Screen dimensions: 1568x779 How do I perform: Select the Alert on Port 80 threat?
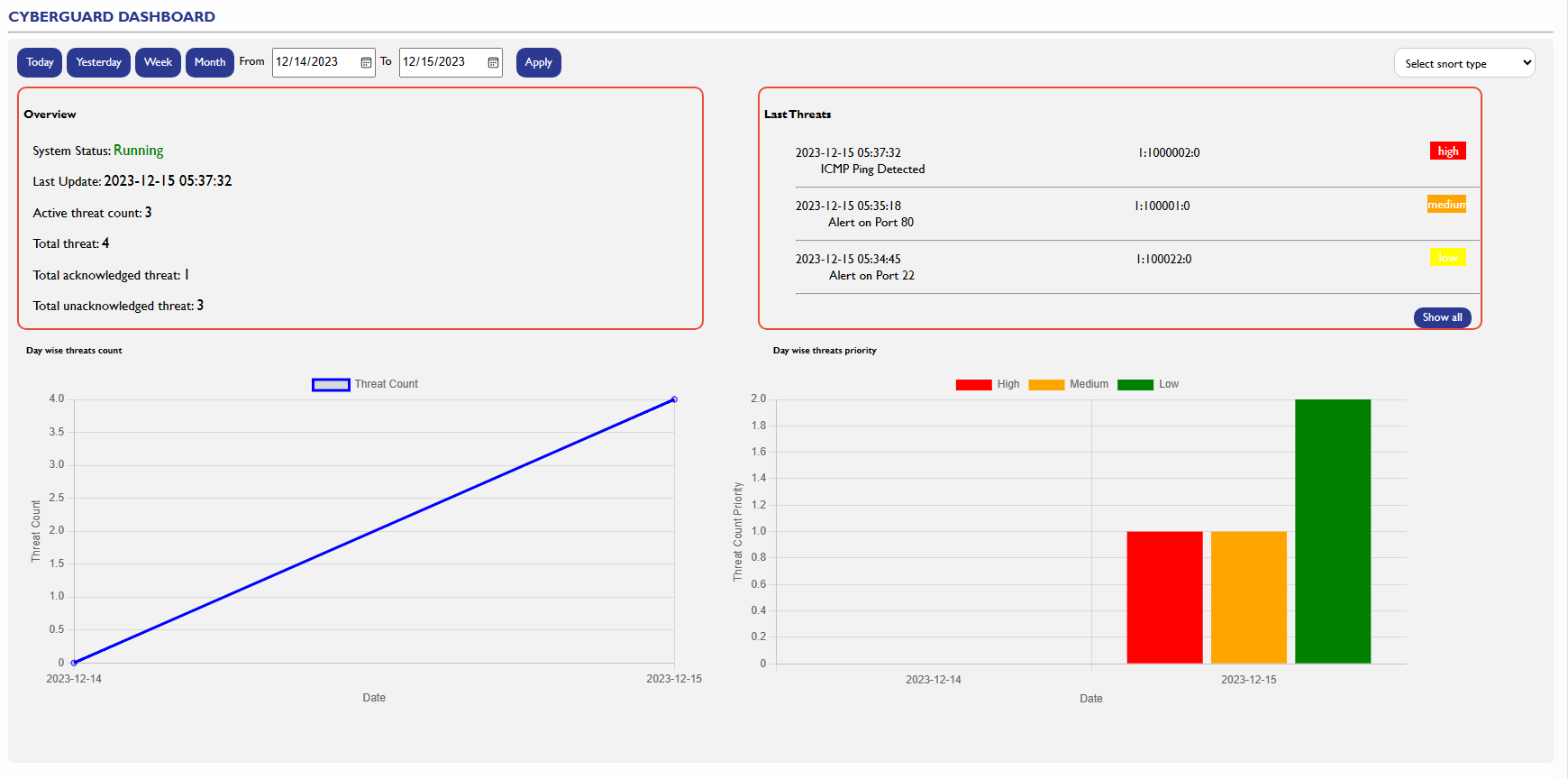[871, 222]
